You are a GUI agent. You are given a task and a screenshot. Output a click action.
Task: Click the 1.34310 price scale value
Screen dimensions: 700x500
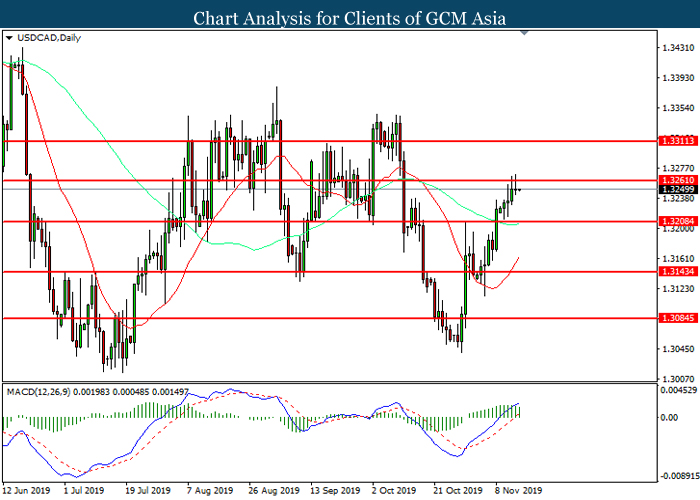pos(679,48)
